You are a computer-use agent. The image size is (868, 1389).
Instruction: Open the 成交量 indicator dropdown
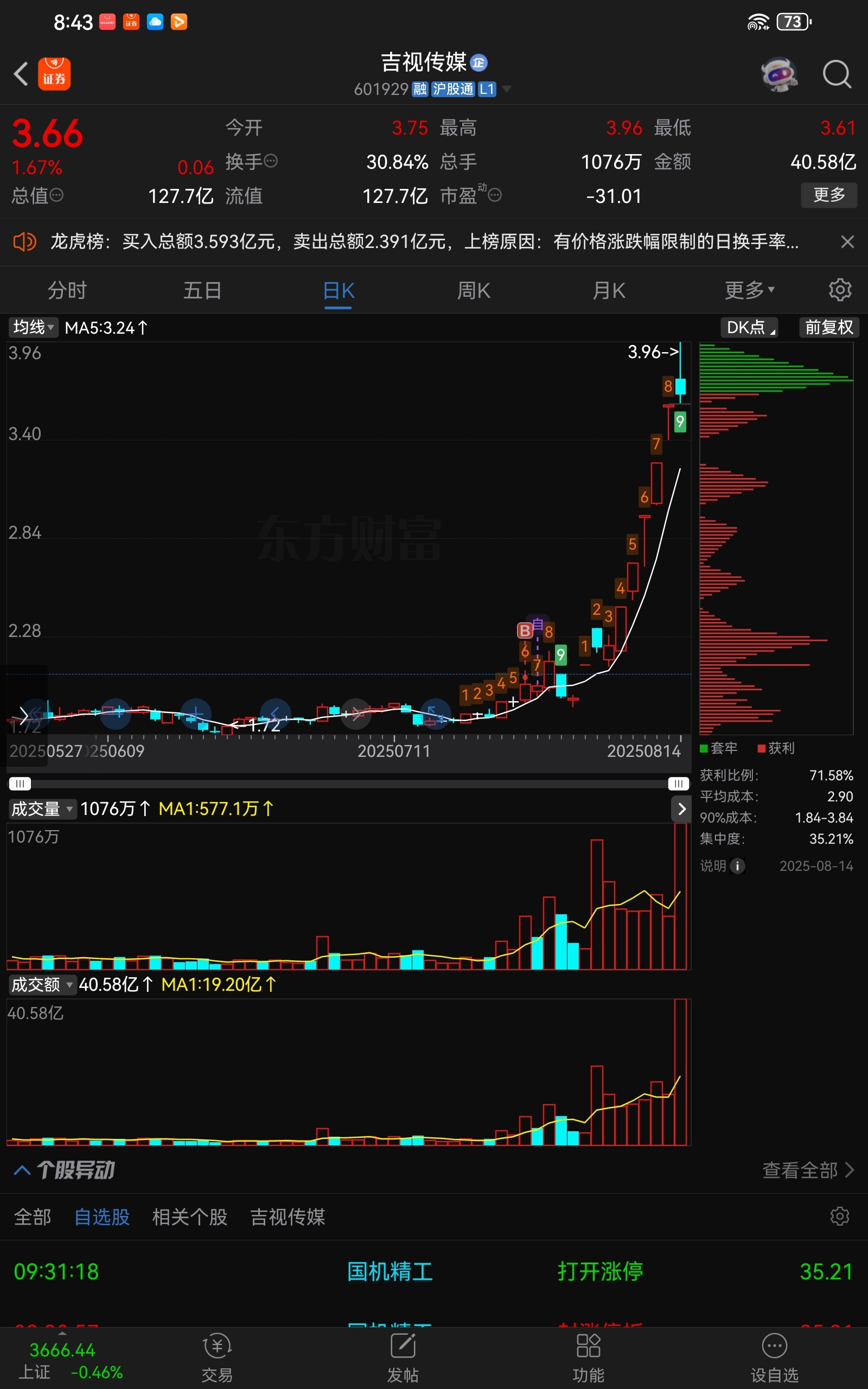pos(42,809)
